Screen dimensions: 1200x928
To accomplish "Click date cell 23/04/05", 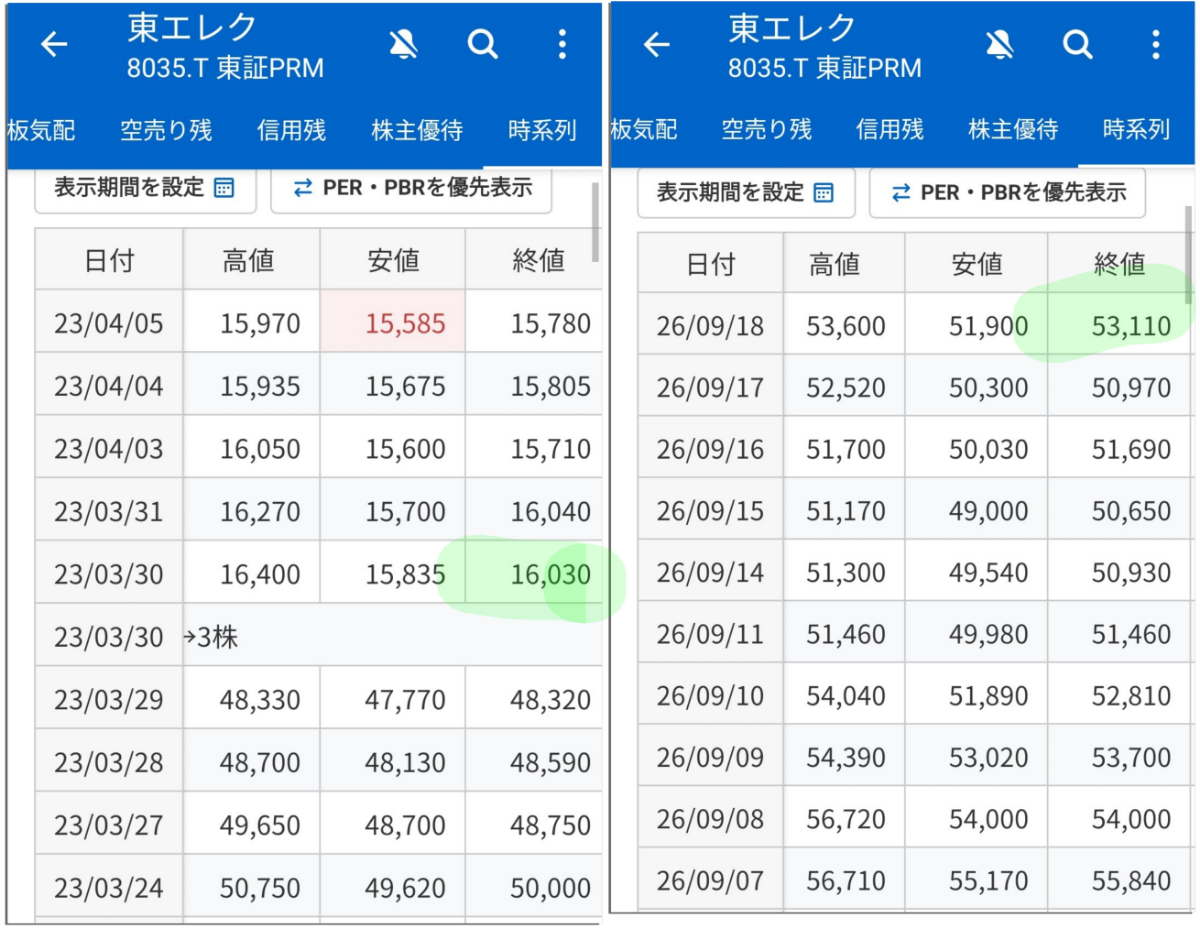I will click(109, 323).
